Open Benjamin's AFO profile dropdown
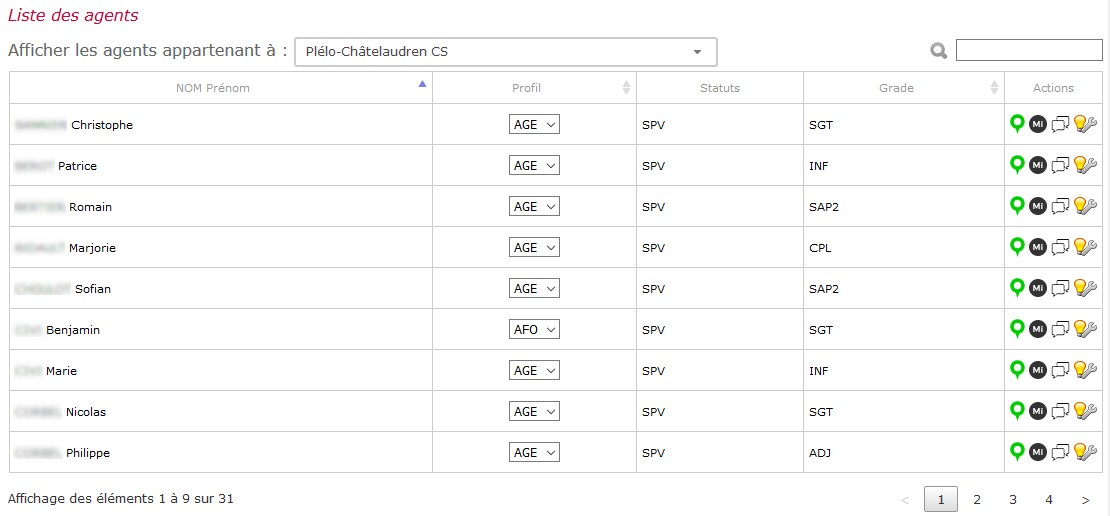This screenshot has width=1110, height=516. coord(534,330)
